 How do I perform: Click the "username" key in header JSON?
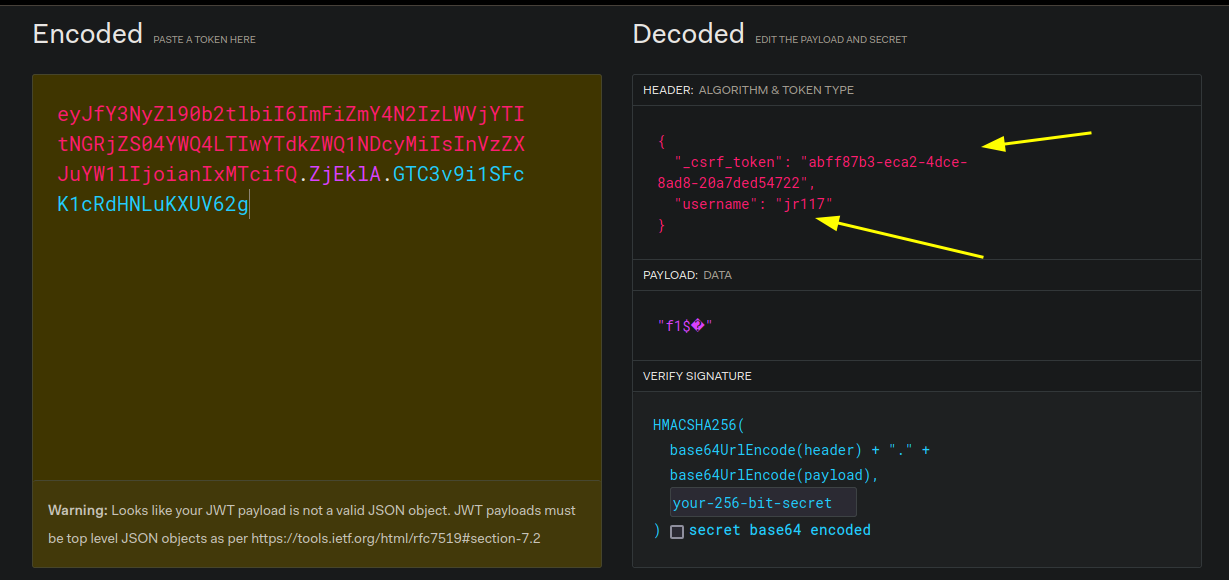coord(714,204)
